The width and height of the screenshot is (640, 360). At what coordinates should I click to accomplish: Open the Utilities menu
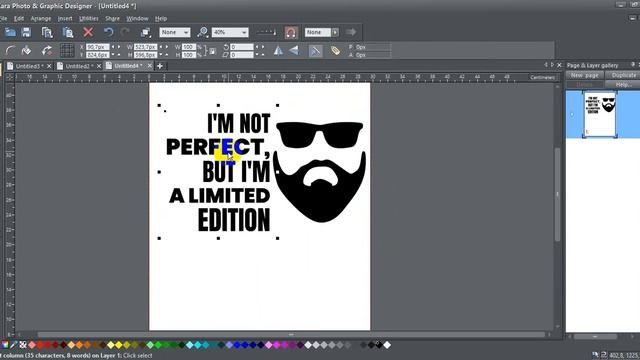point(89,18)
